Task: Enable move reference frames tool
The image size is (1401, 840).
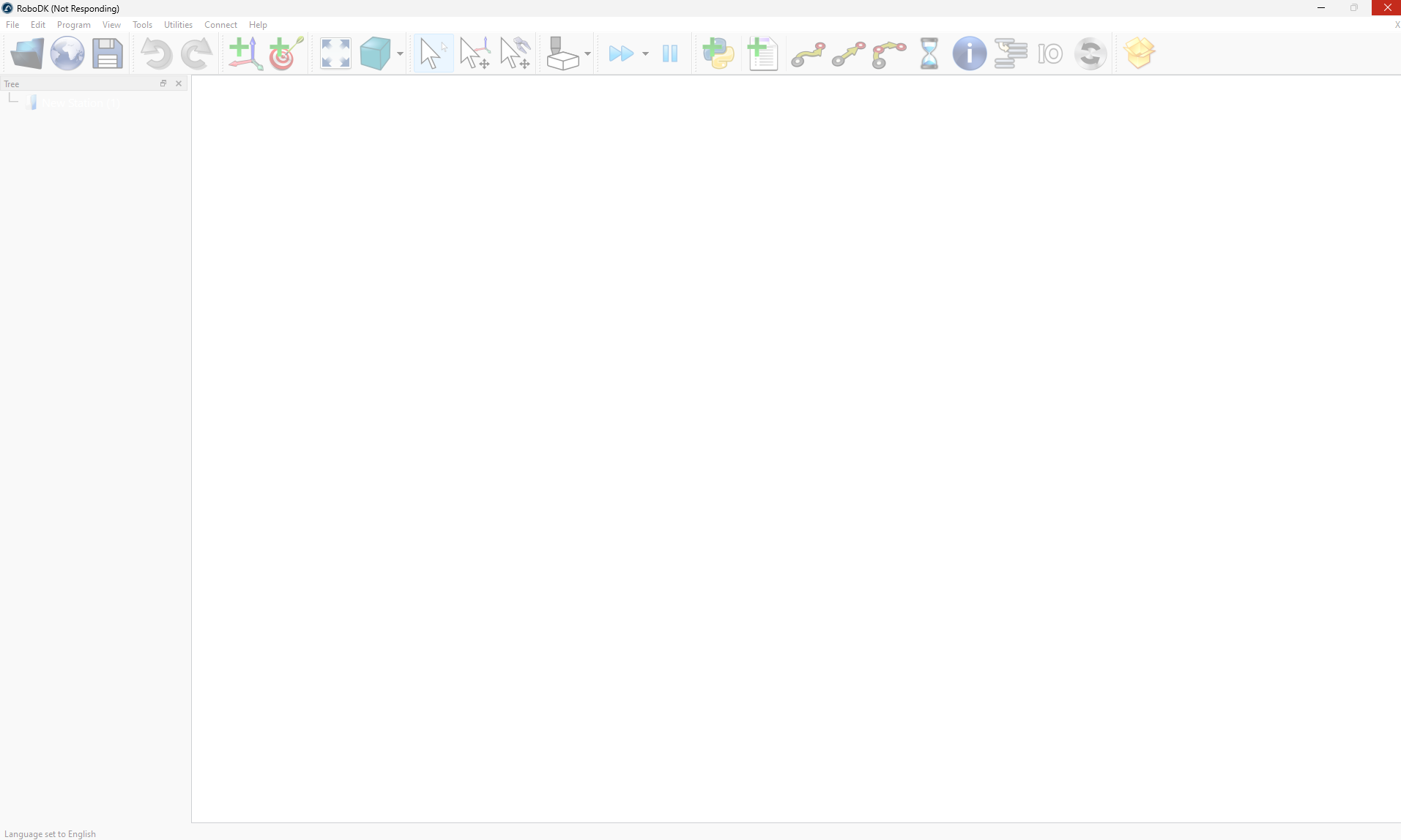Action: tap(475, 53)
